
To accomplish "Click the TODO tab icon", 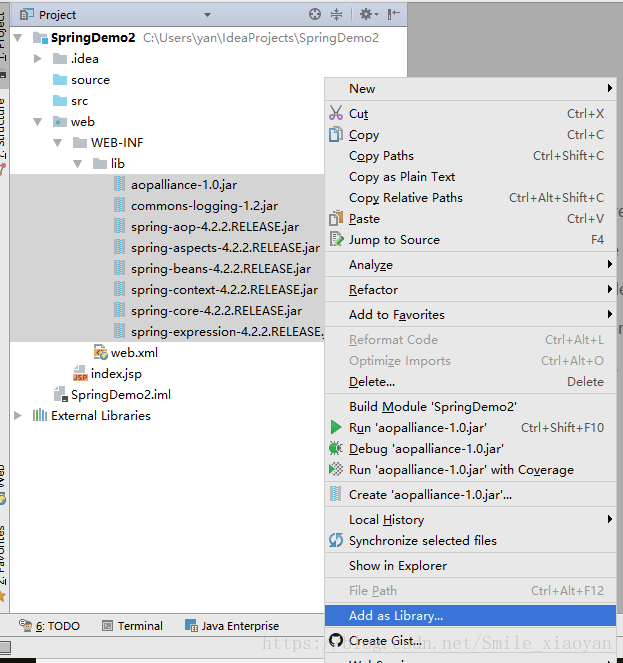I will [26, 625].
